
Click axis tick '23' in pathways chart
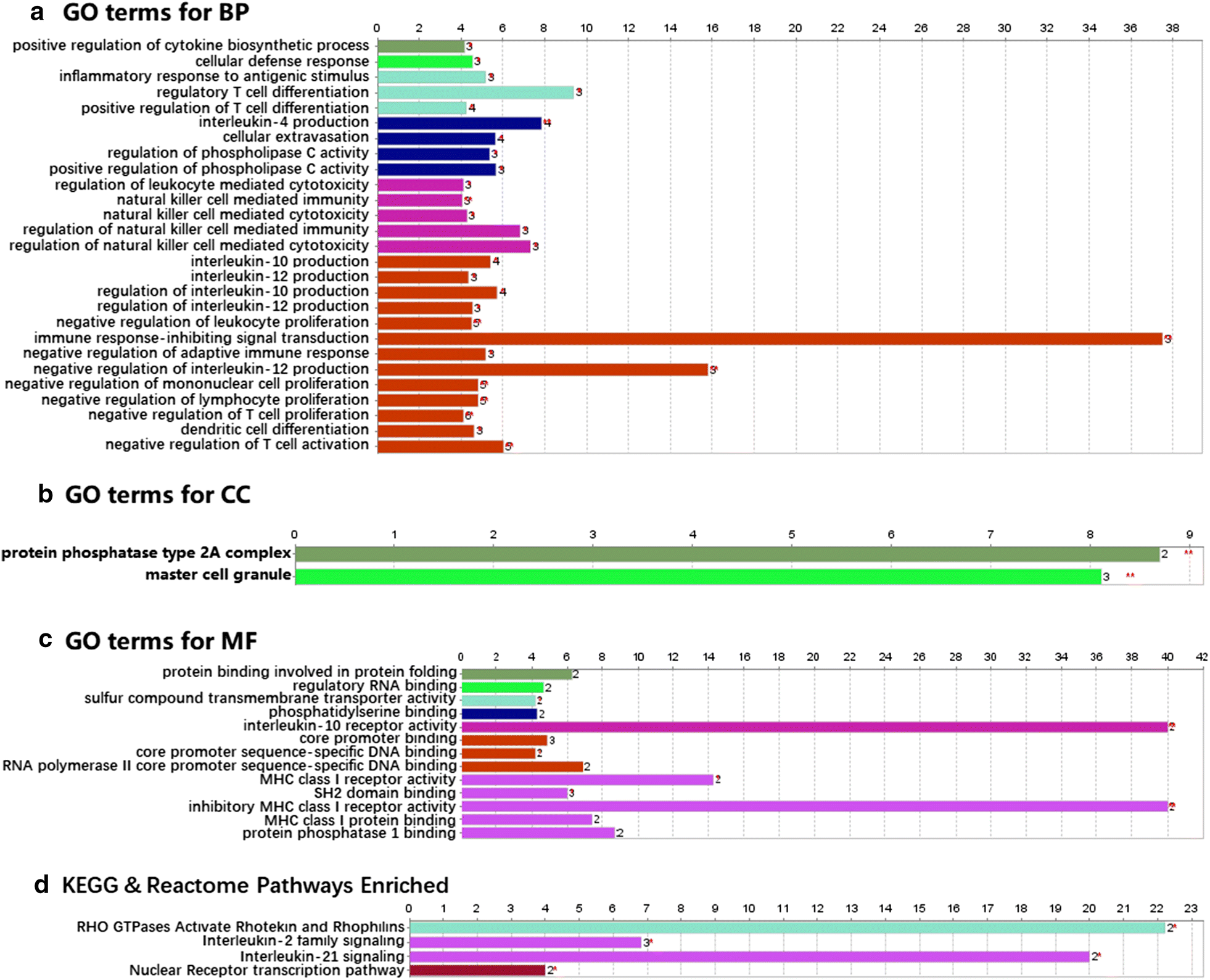(x=1191, y=908)
